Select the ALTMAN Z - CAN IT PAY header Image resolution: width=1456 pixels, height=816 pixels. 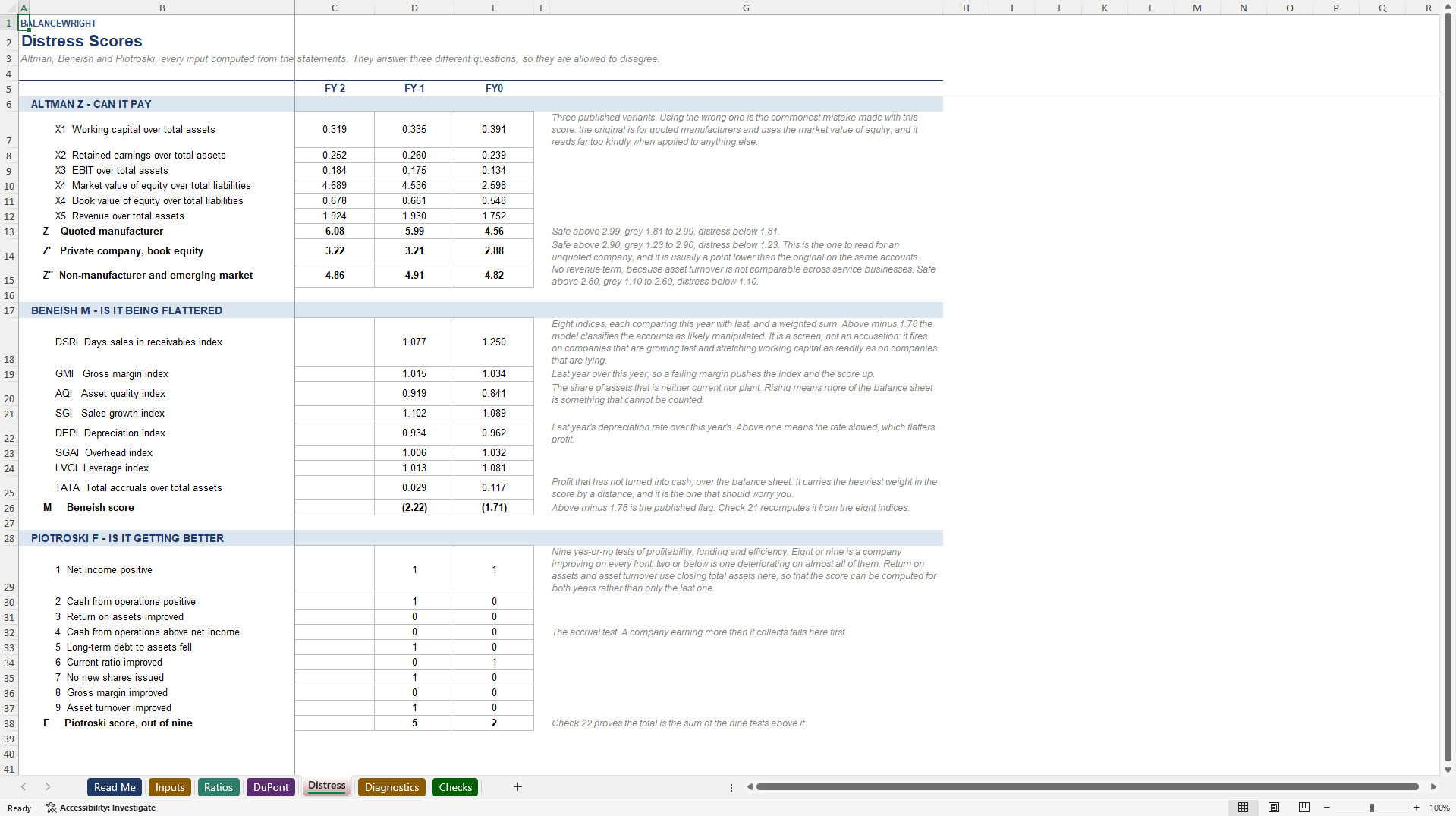pos(91,104)
